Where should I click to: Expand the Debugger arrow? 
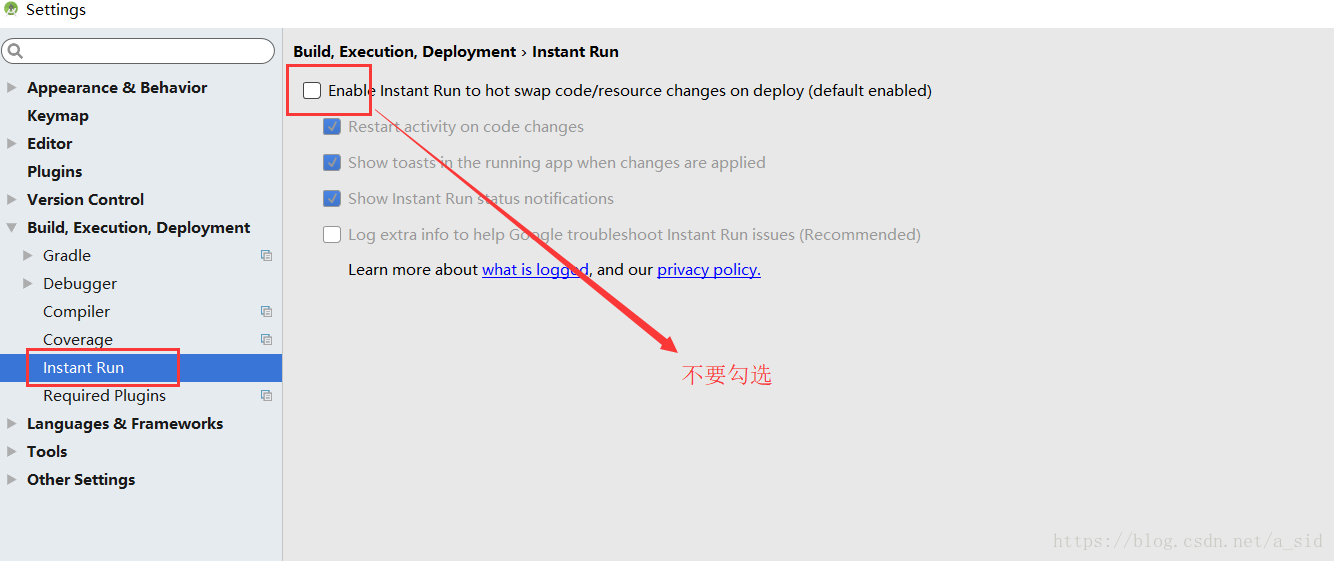28,284
